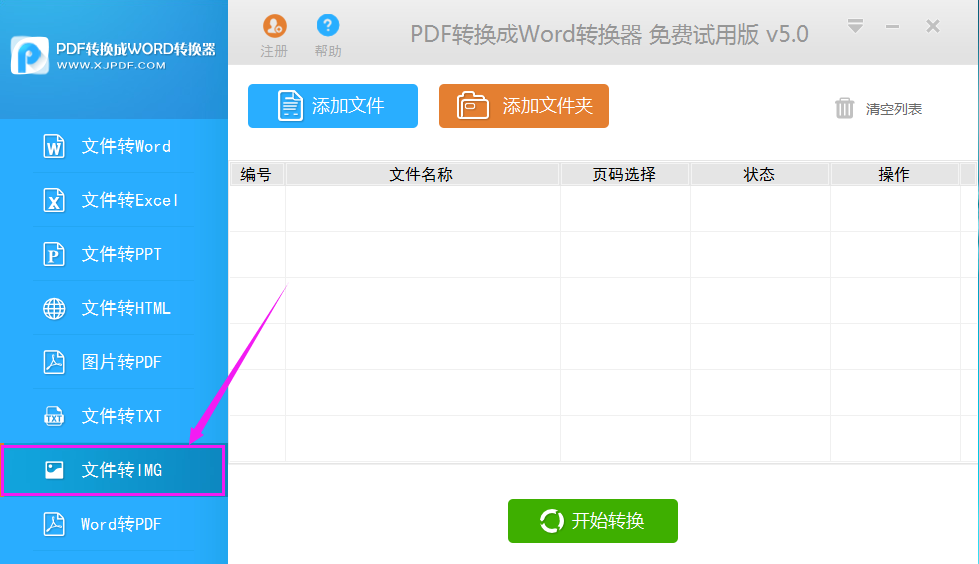Viewport: 979px width, 564px height.
Task: Select 文件转PPT in sidebar
Action: (x=113, y=254)
